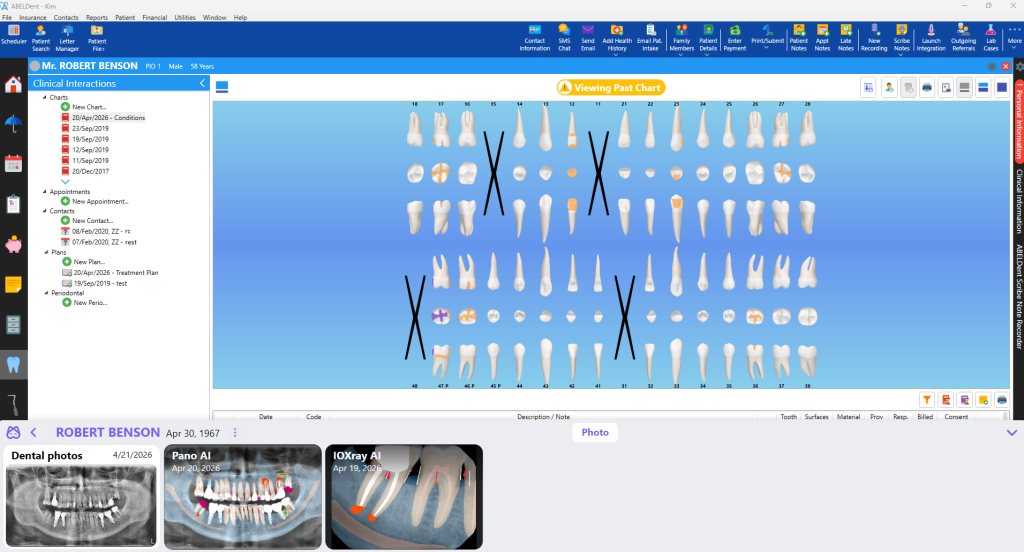
Task: Open the piggy bank financial icon
Action: [13, 245]
